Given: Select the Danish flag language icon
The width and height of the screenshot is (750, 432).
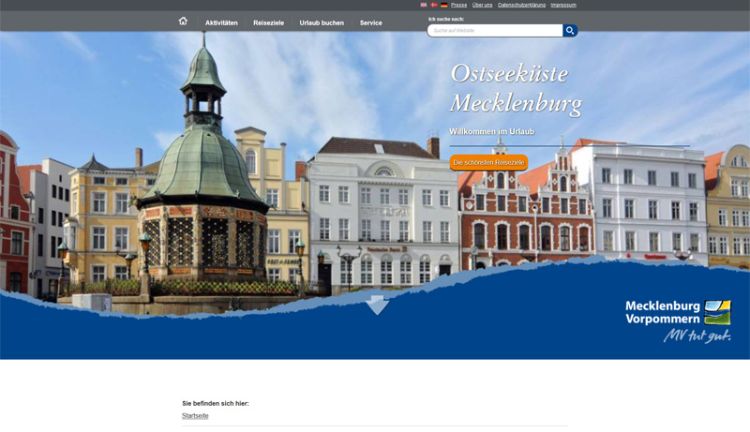Looking at the screenshot, I should [x=434, y=5].
